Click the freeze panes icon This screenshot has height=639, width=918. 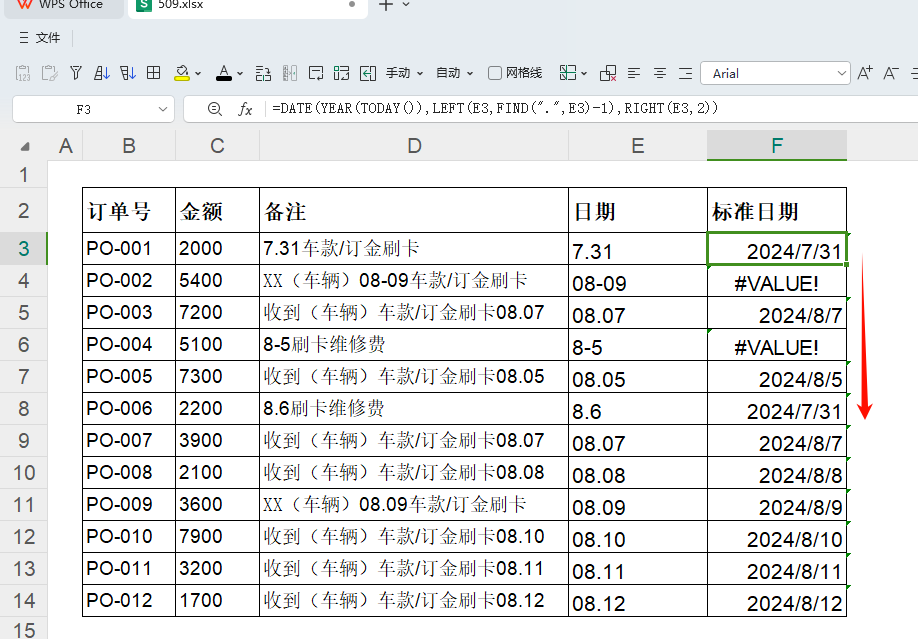[567, 73]
